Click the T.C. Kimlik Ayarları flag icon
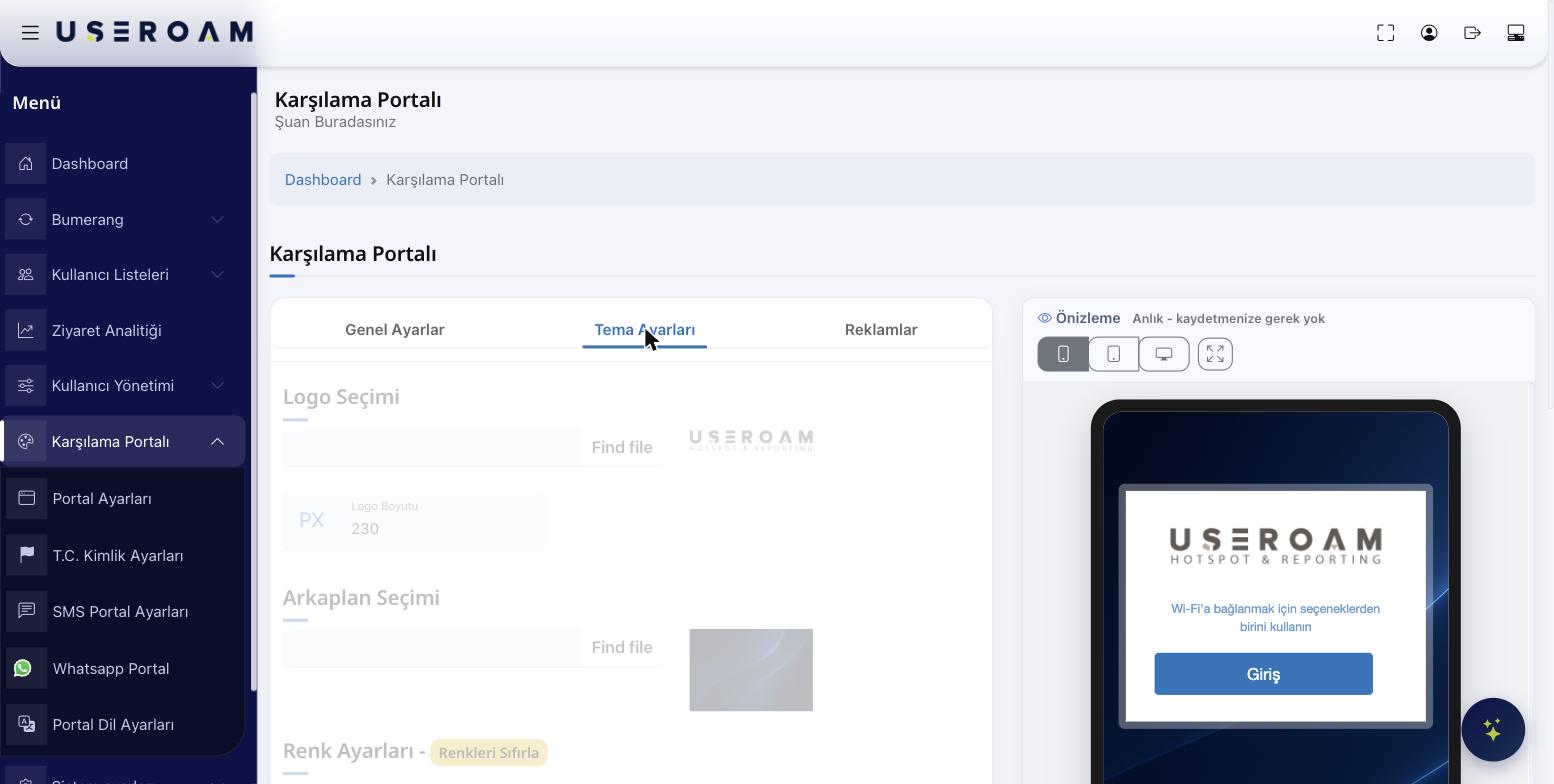This screenshot has height=784, width=1554. (x=27, y=555)
